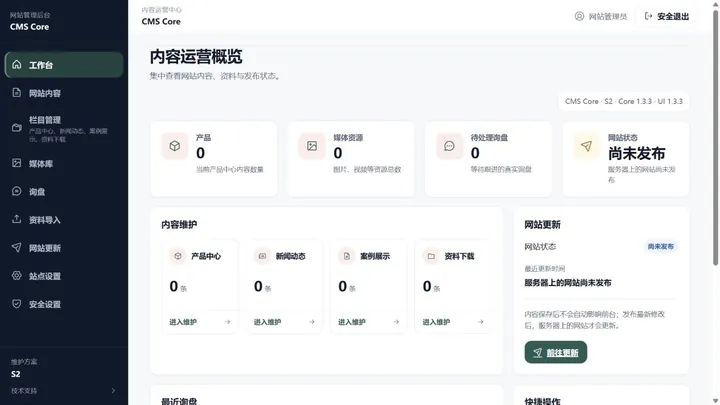720x405 pixels.
Task: Click the 待处理询盘 message icon
Action: (x=449, y=146)
